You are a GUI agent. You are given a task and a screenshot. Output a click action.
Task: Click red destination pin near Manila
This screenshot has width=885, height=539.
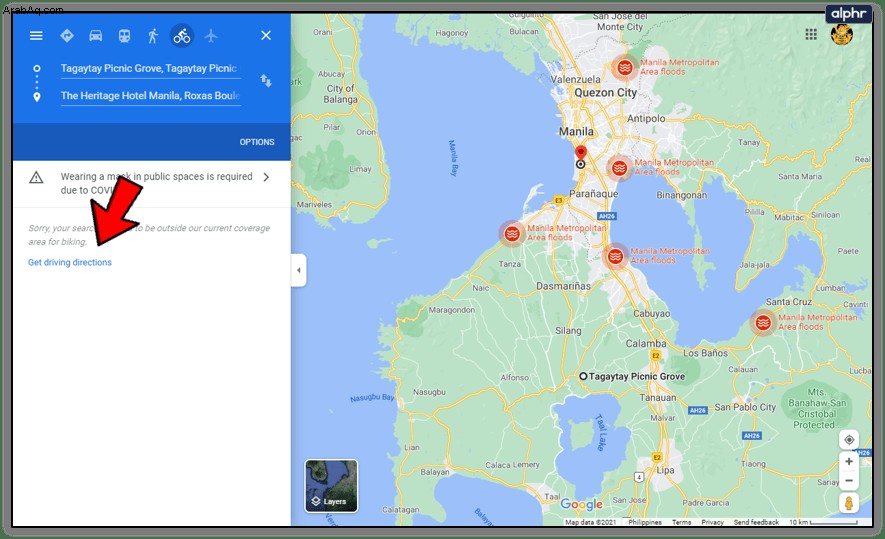coord(581,153)
